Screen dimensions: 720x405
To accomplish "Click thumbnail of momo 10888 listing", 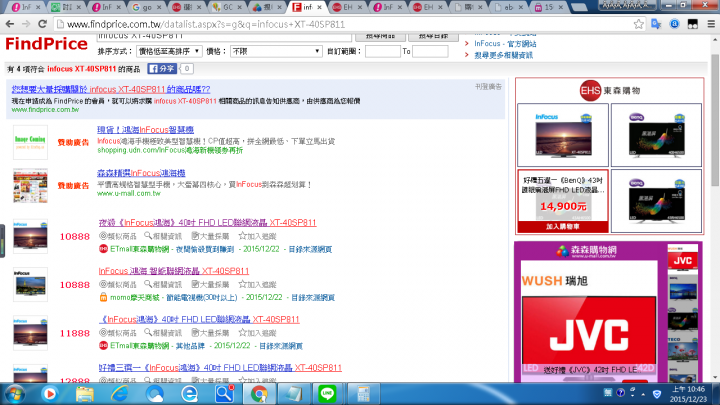I will click(x=30, y=285).
